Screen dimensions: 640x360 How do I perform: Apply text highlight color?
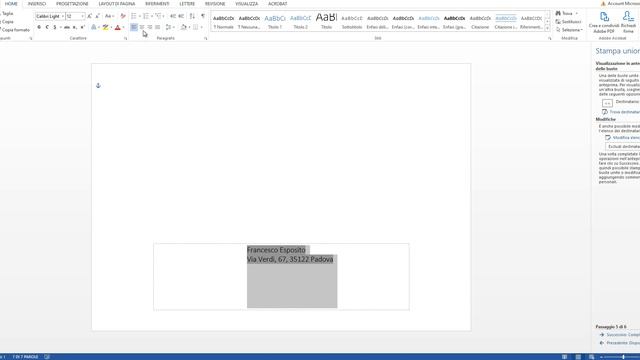(105, 27)
